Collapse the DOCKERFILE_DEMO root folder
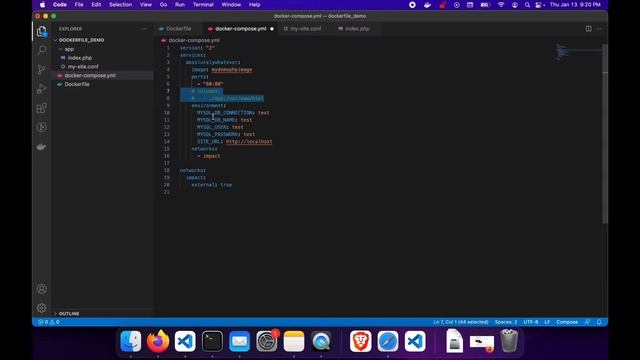Image resolution: width=640 pixels, height=360 pixels. coord(81,40)
